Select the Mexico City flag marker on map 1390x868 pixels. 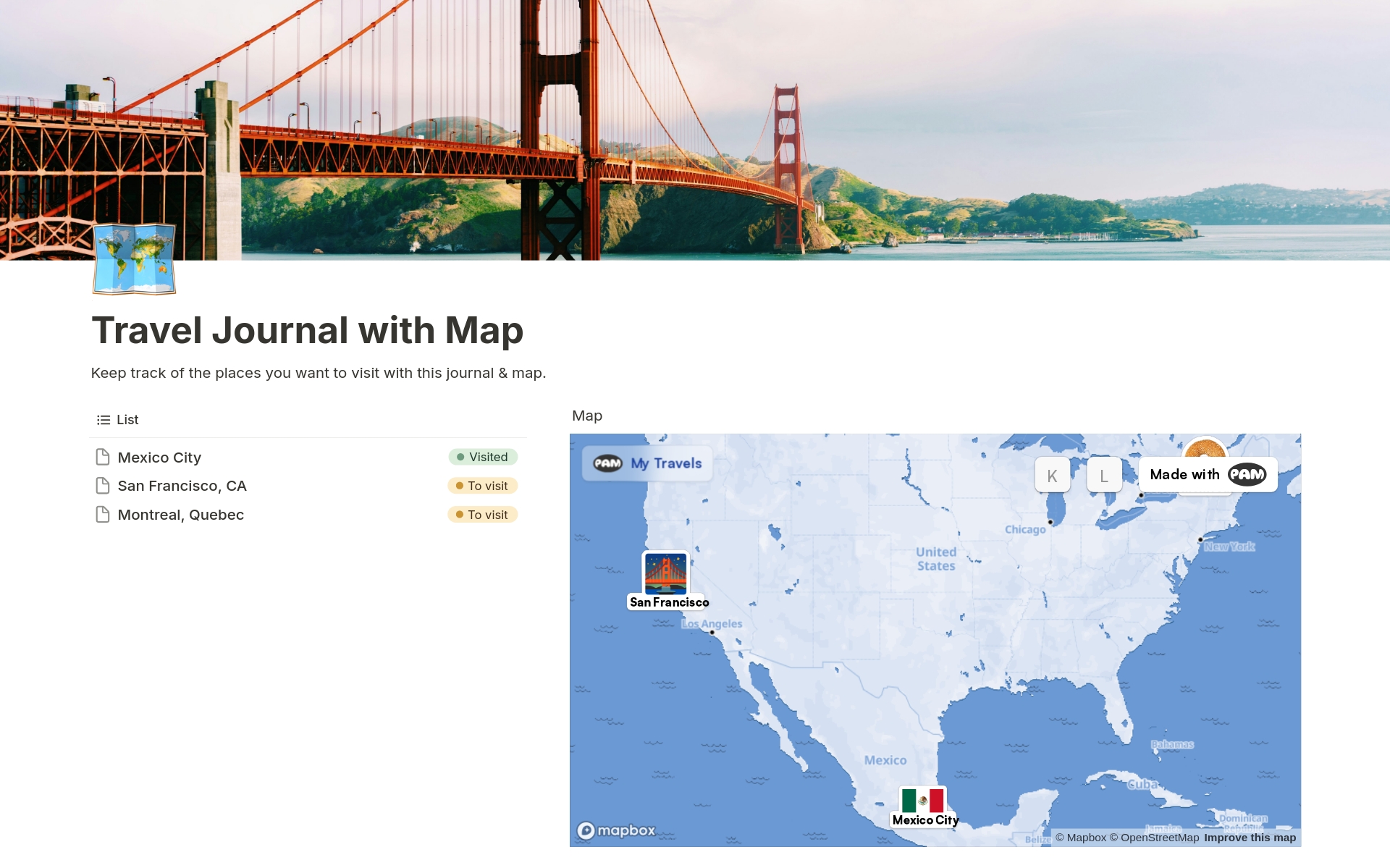tap(922, 800)
